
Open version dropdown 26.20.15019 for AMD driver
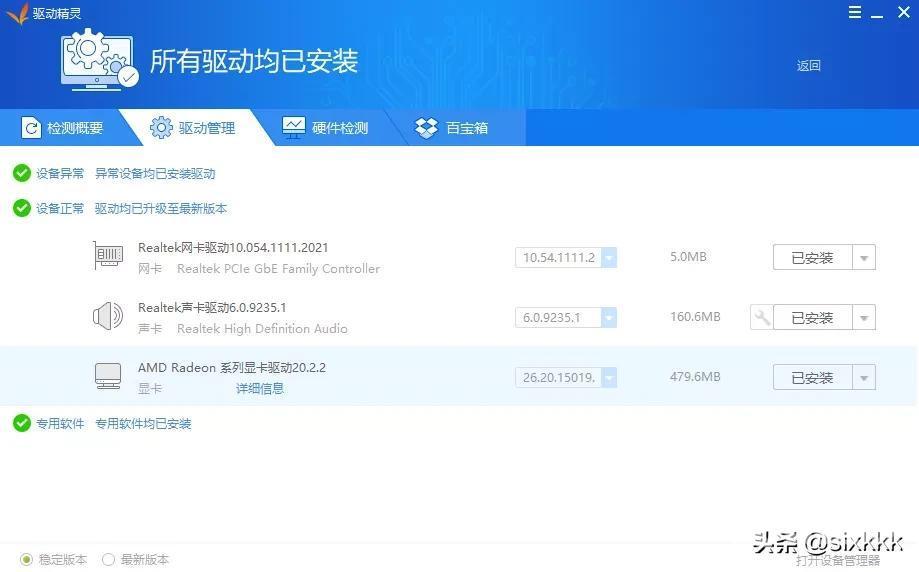tap(609, 377)
